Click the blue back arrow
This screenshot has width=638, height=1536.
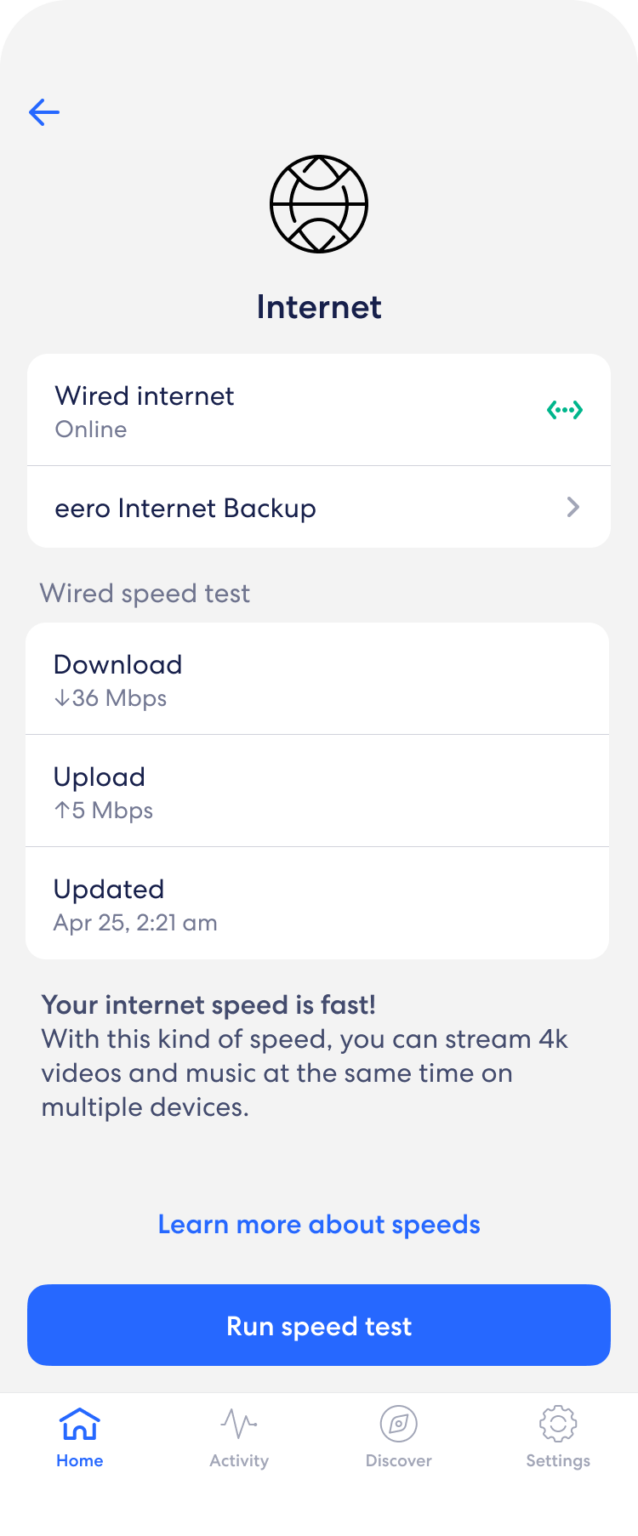[x=43, y=112]
